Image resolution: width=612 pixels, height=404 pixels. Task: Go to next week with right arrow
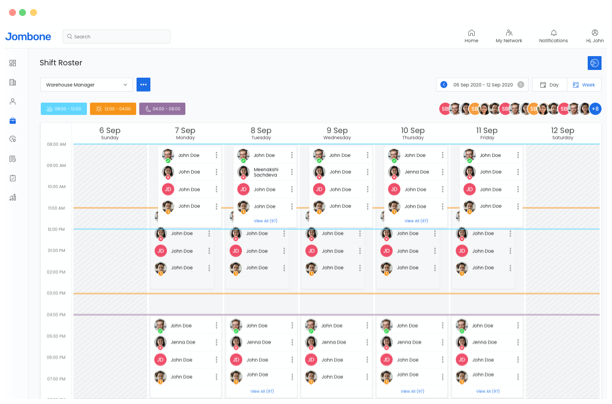tap(521, 85)
